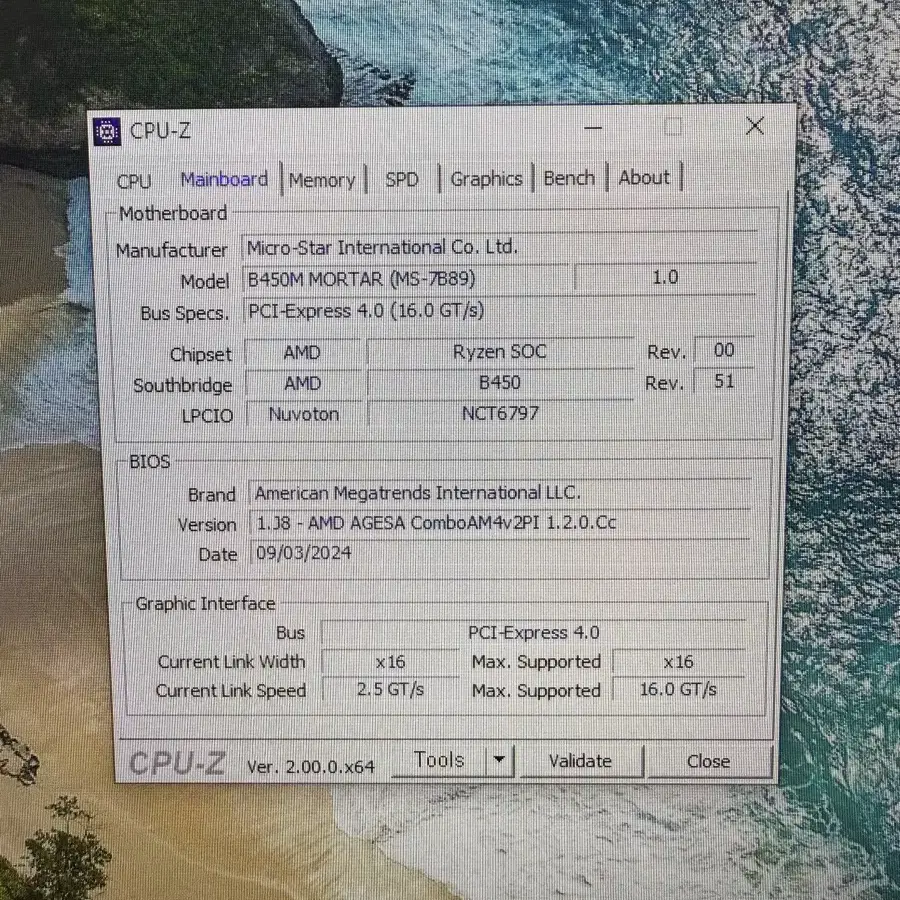Switch to the CPU tab
The width and height of the screenshot is (900, 900).
pos(134,181)
